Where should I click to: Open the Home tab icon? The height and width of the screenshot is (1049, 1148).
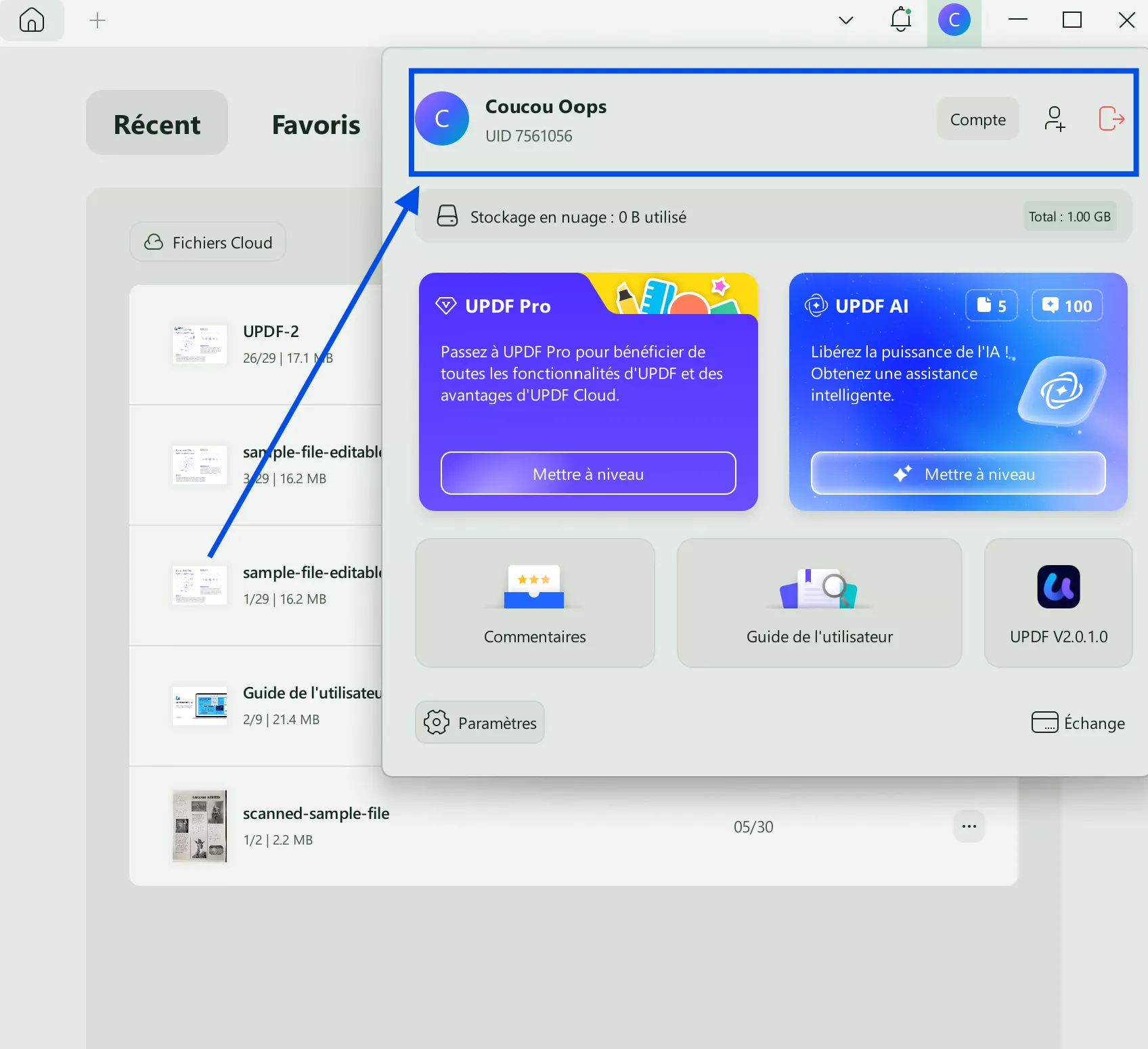32,20
